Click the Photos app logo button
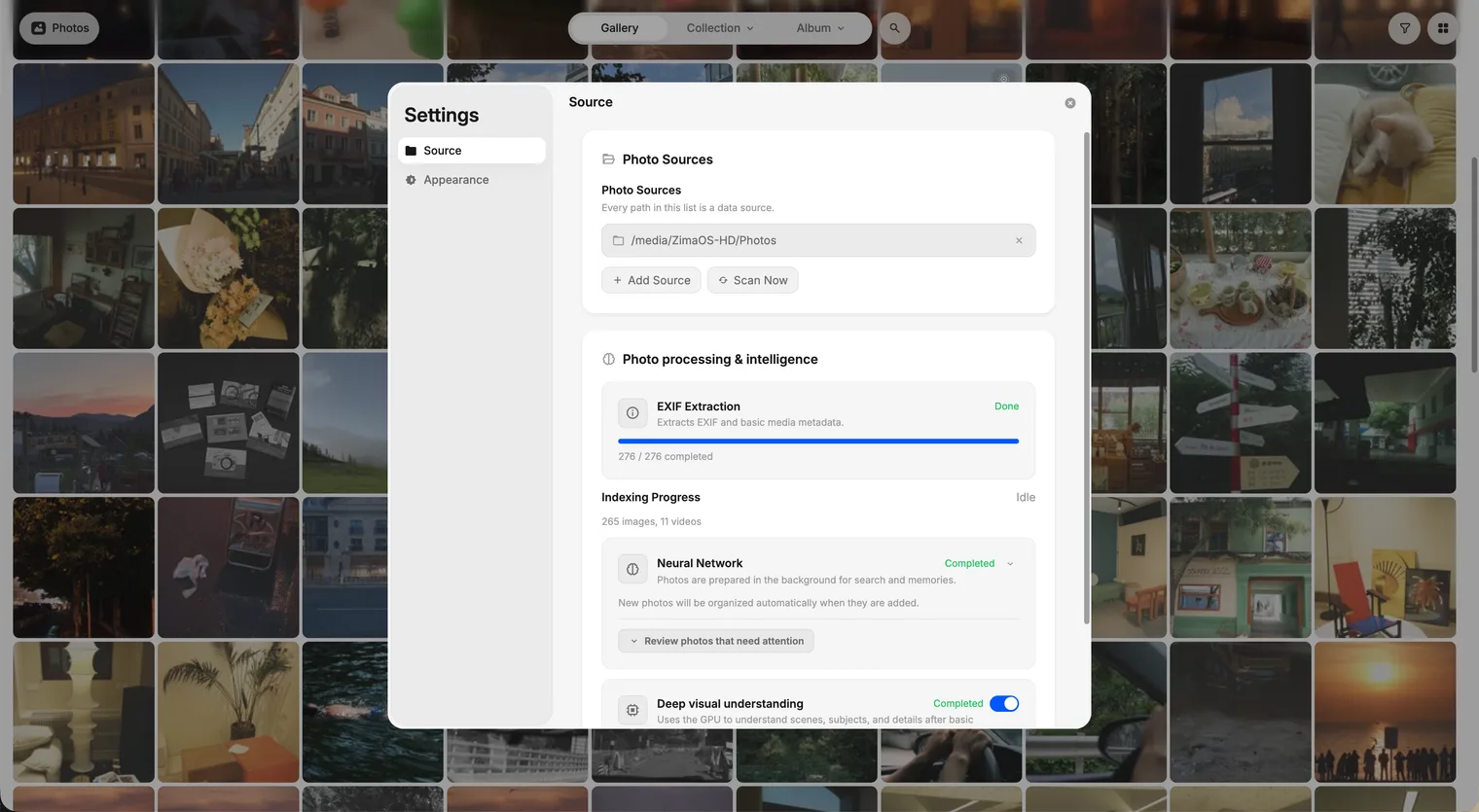Image resolution: width=1479 pixels, height=812 pixels. point(59,28)
